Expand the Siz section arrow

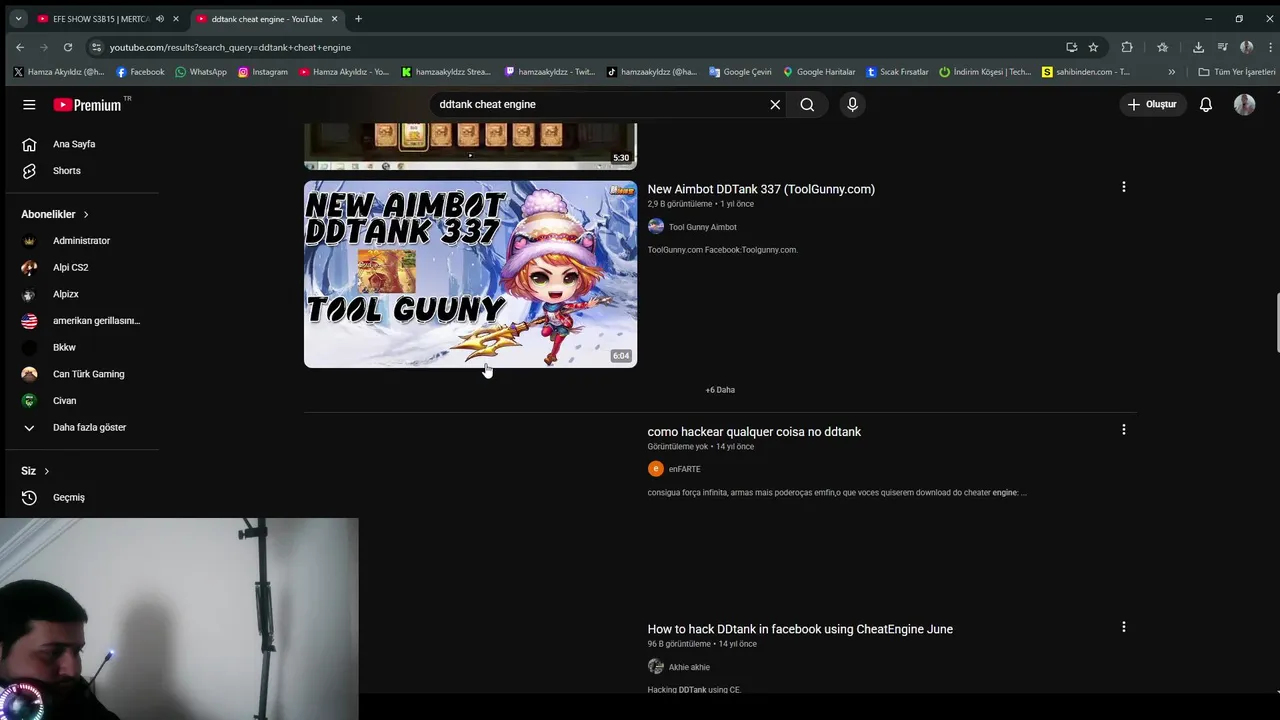46,471
